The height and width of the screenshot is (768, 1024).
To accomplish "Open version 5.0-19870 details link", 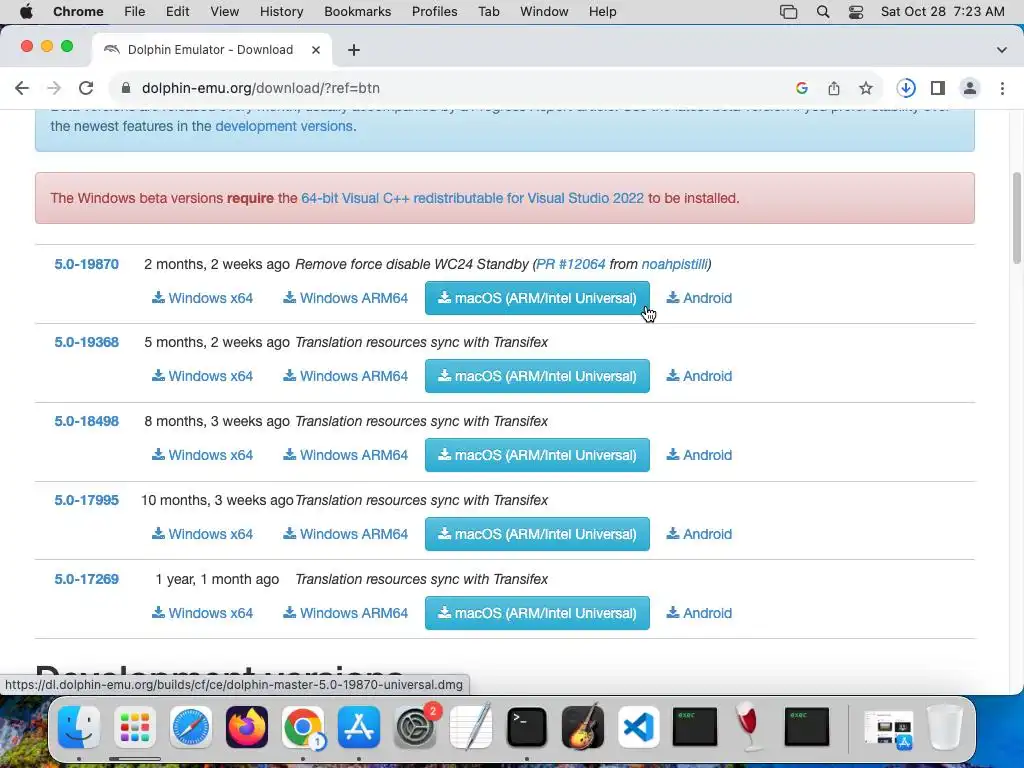I will pyautogui.click(x=86, y=264).
